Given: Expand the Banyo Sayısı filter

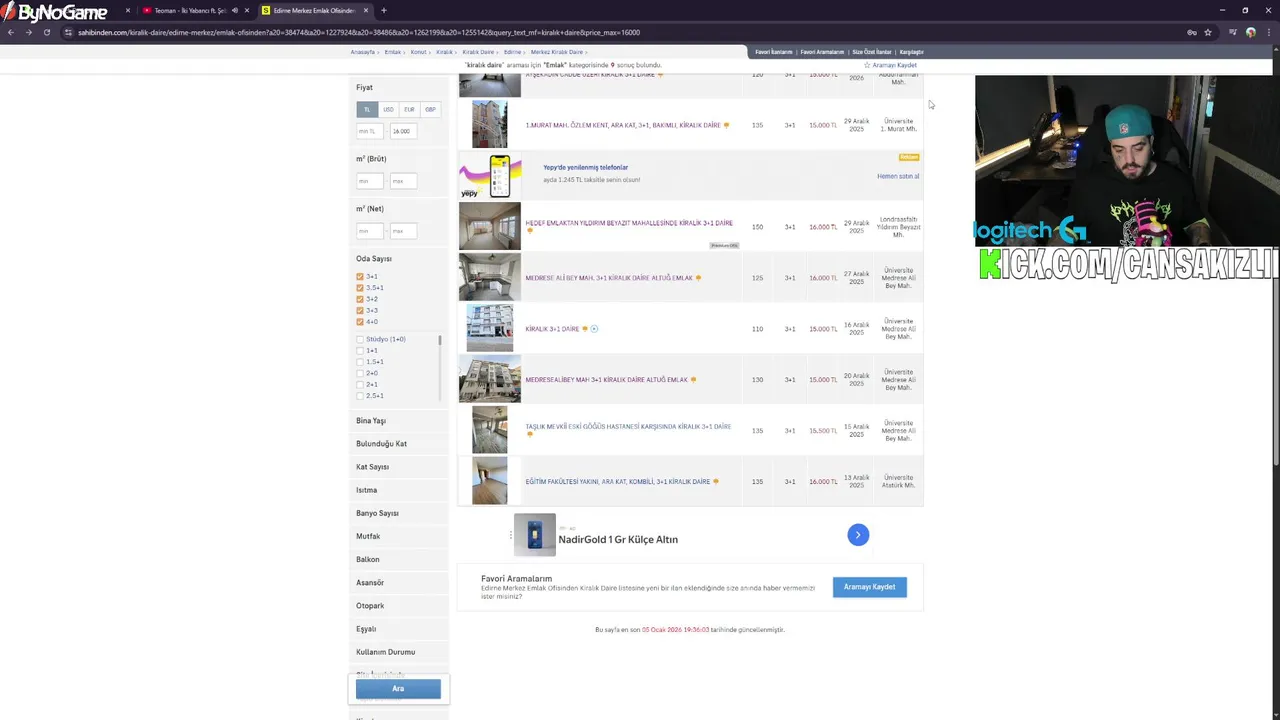Looking at the screenshot, I should 398,513.
